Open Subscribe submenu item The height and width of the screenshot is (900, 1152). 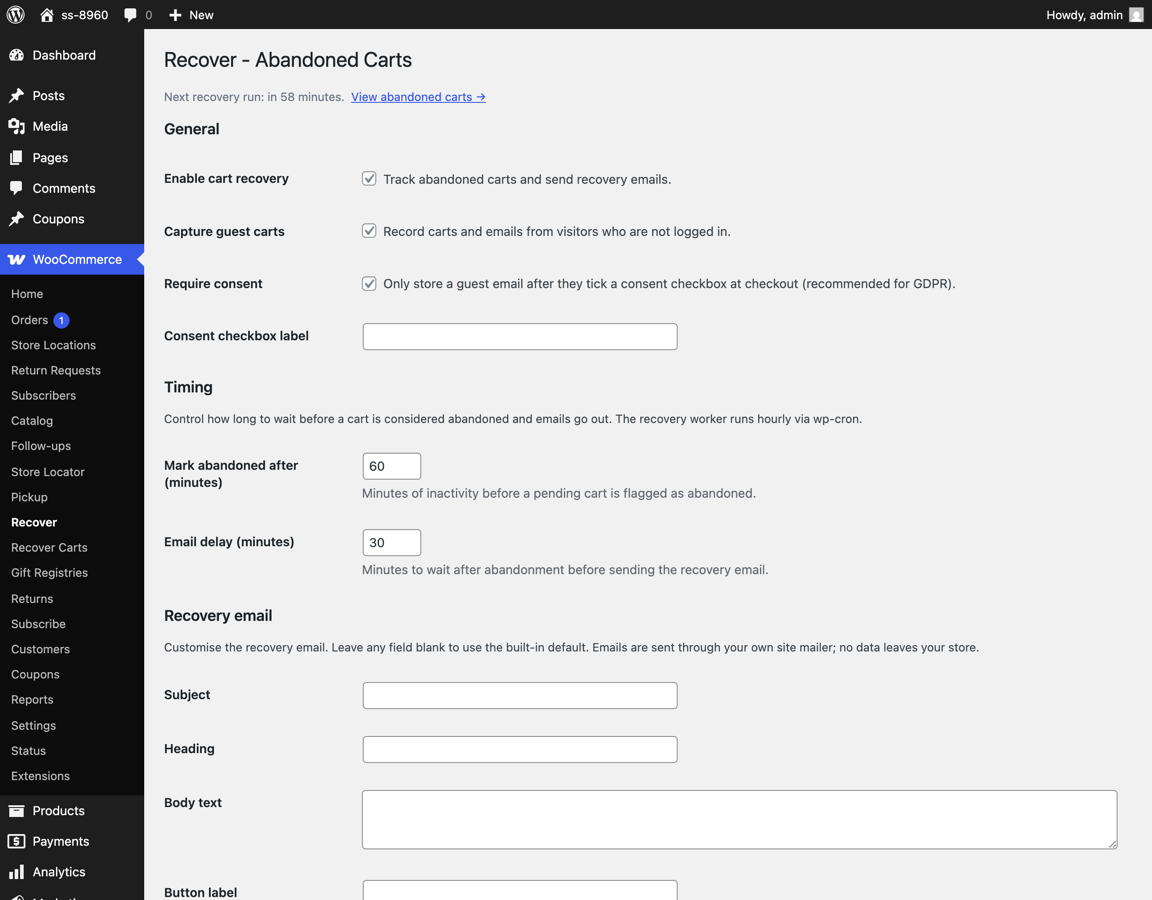(x=38, y=624)
